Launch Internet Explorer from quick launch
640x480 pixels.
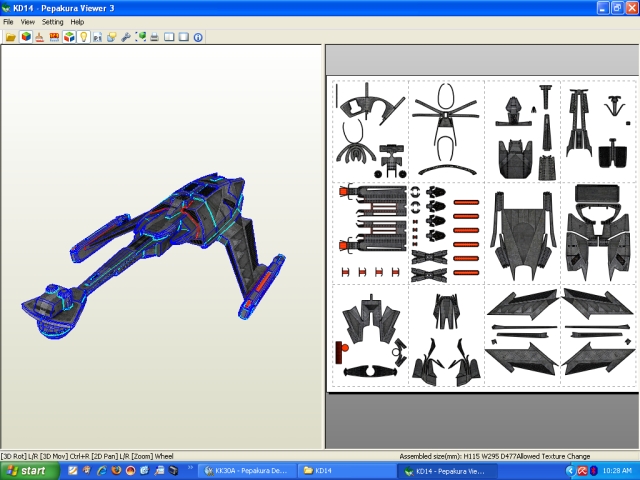102,471
